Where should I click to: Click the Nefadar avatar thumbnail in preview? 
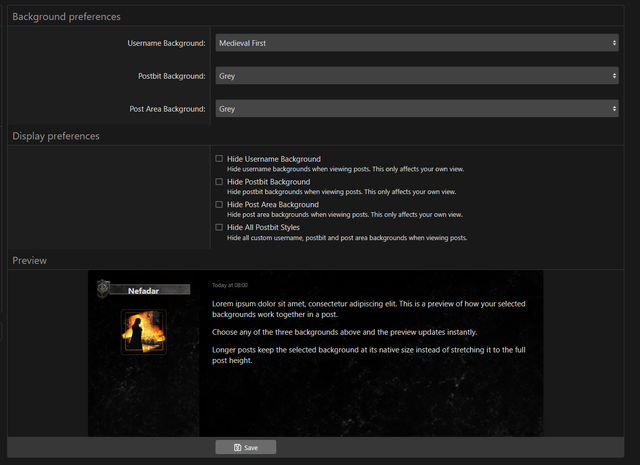point(144,332)
